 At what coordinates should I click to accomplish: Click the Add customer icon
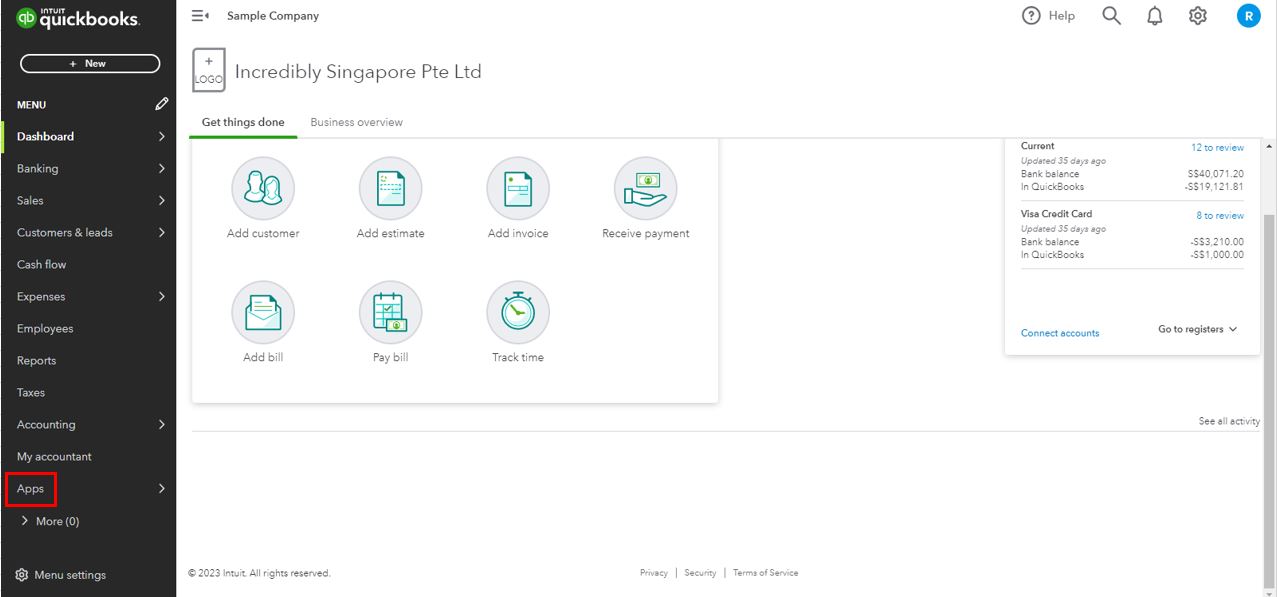[x=263, y=189]
